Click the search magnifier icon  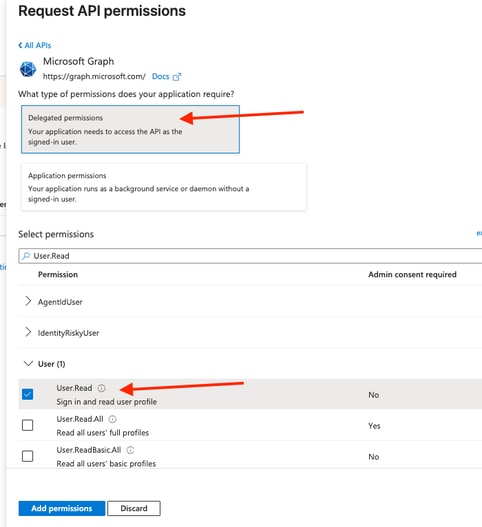26,256
